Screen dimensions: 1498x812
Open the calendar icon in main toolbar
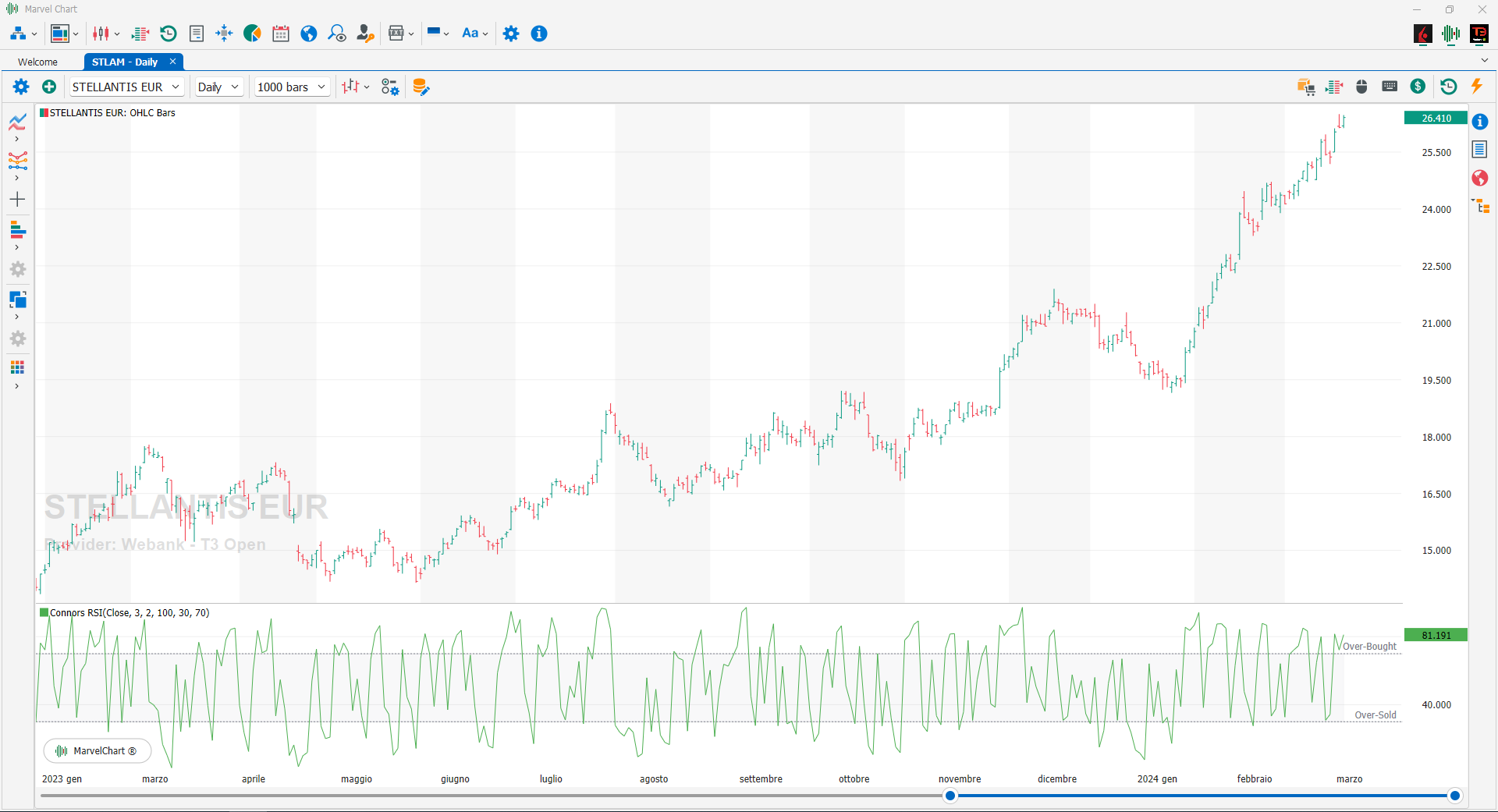(x=281, y=34)
